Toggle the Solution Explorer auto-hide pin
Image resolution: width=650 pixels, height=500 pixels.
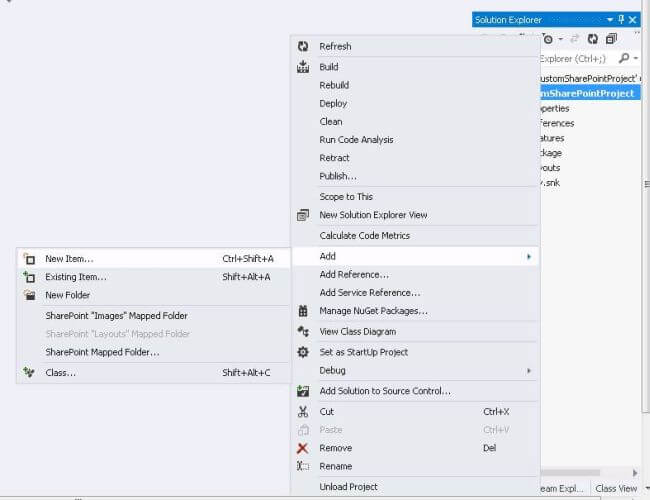tap(621, 19)
